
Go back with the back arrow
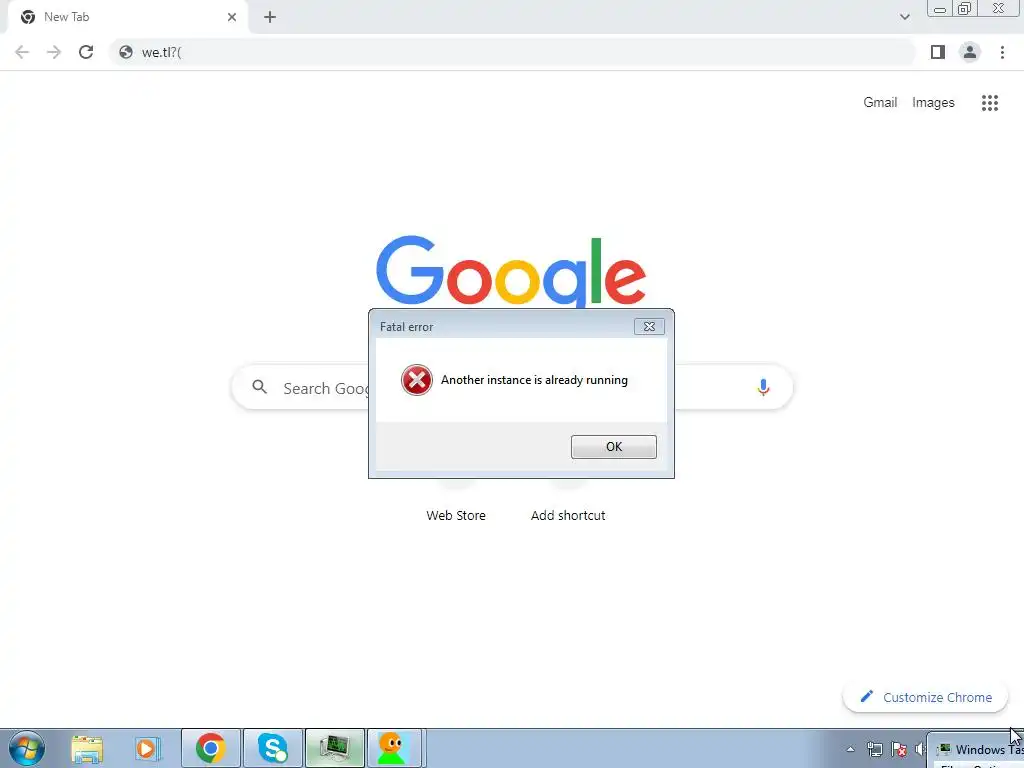22,52
